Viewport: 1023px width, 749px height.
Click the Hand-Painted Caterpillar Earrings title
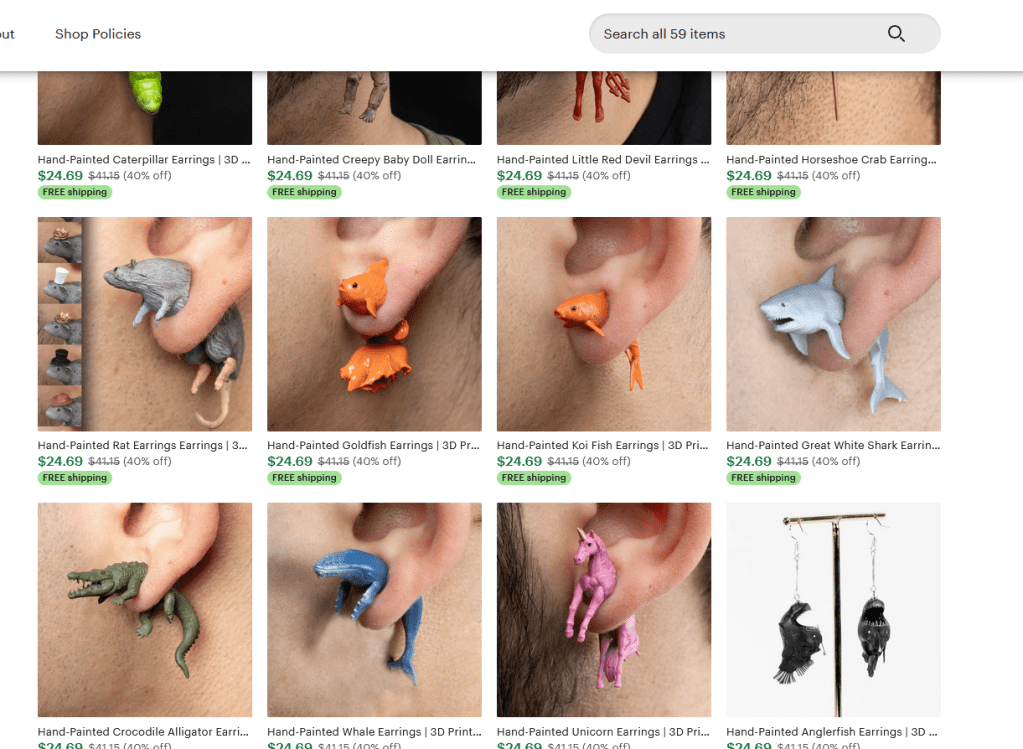coord(144,159)
